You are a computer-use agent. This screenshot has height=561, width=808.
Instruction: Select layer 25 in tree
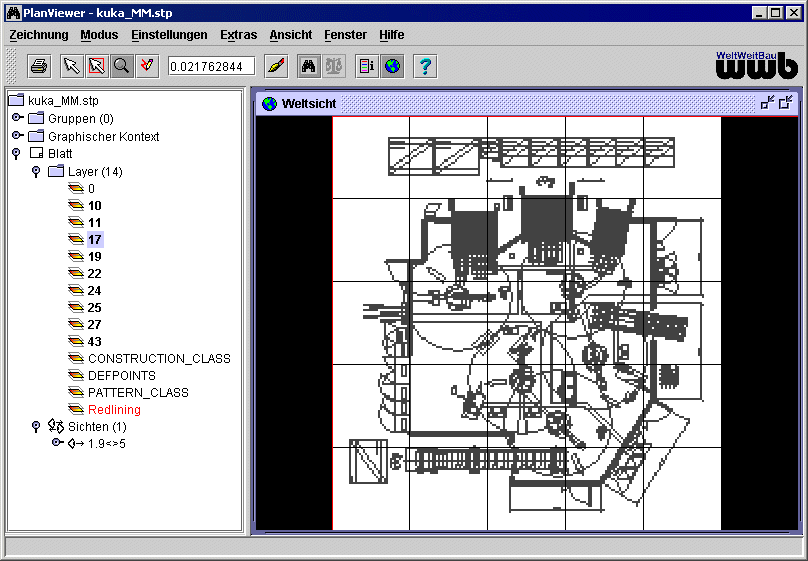point(94,308)
